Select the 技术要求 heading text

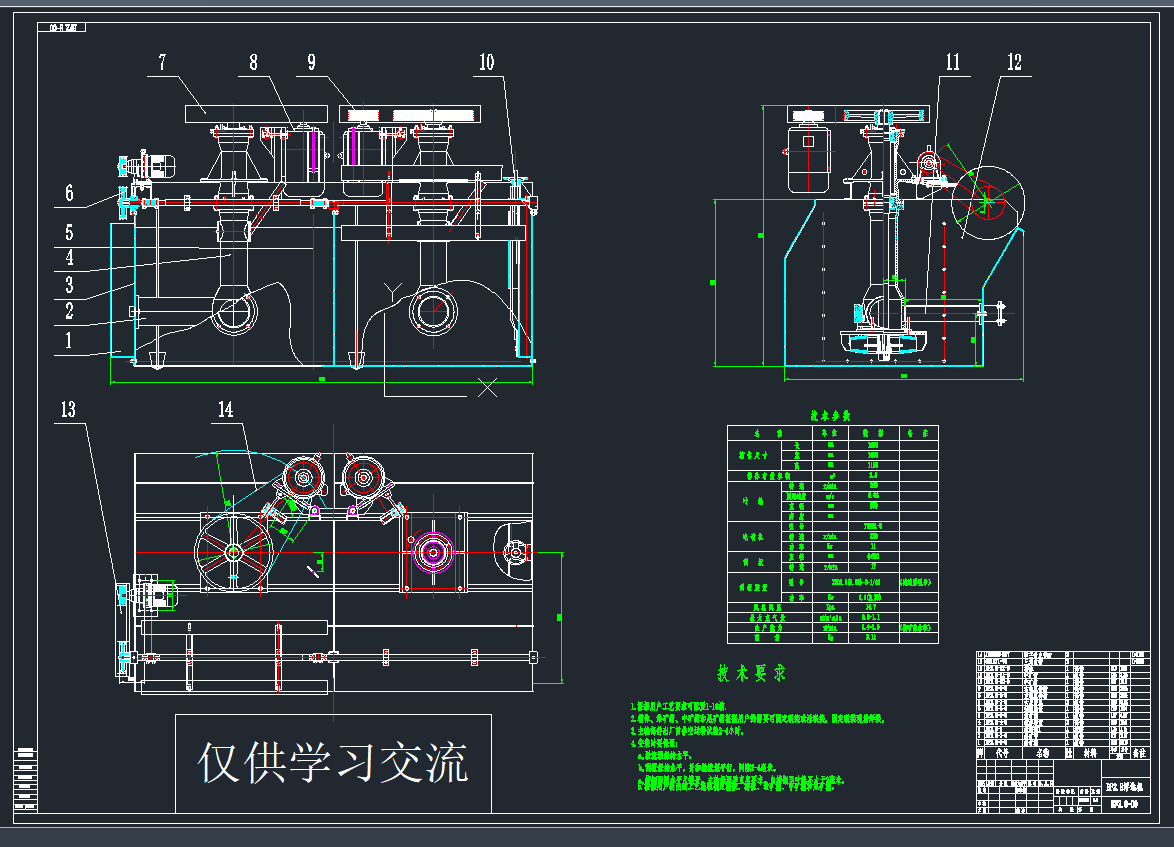coord(750,674)
